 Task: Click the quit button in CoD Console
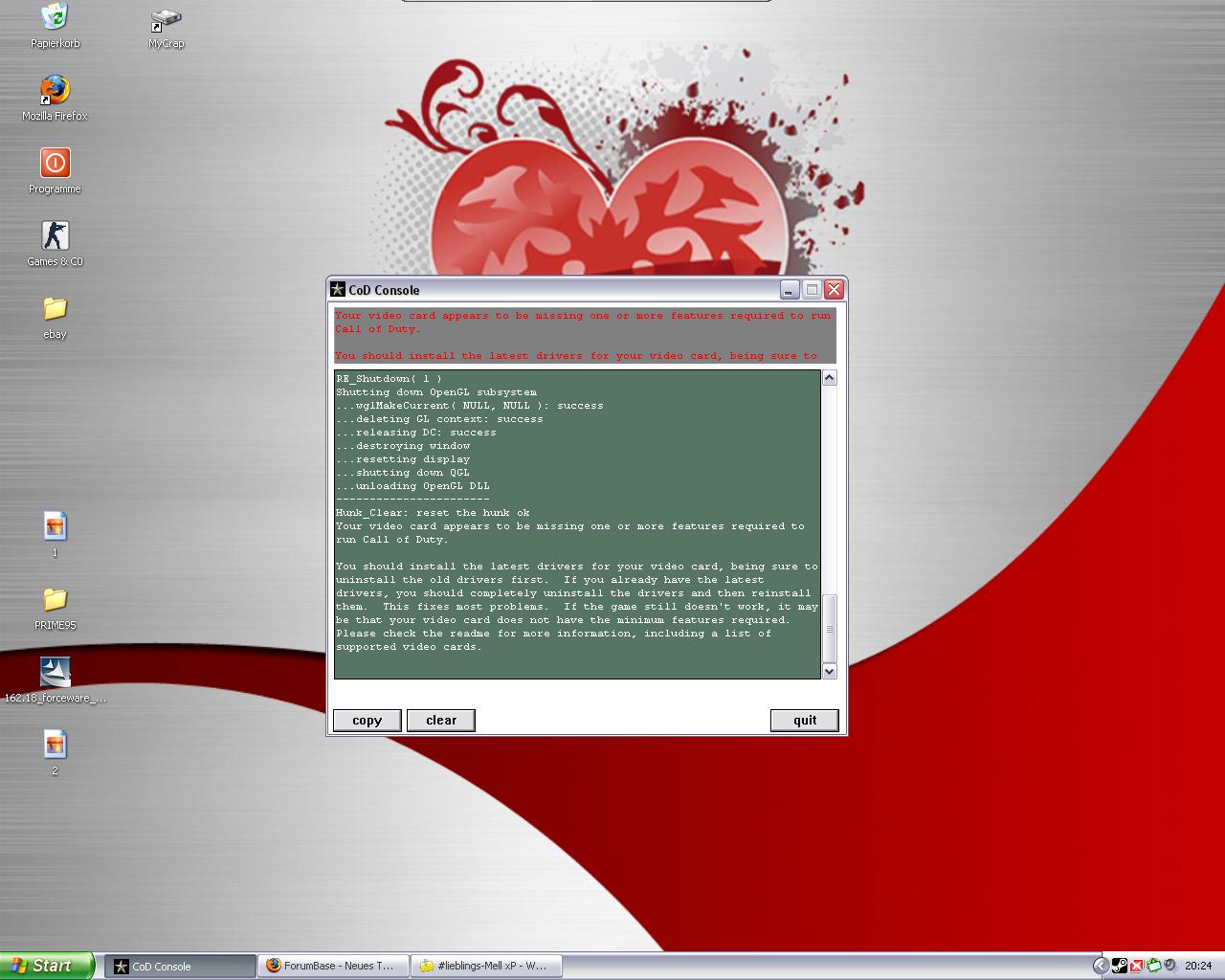click(805, 721)
